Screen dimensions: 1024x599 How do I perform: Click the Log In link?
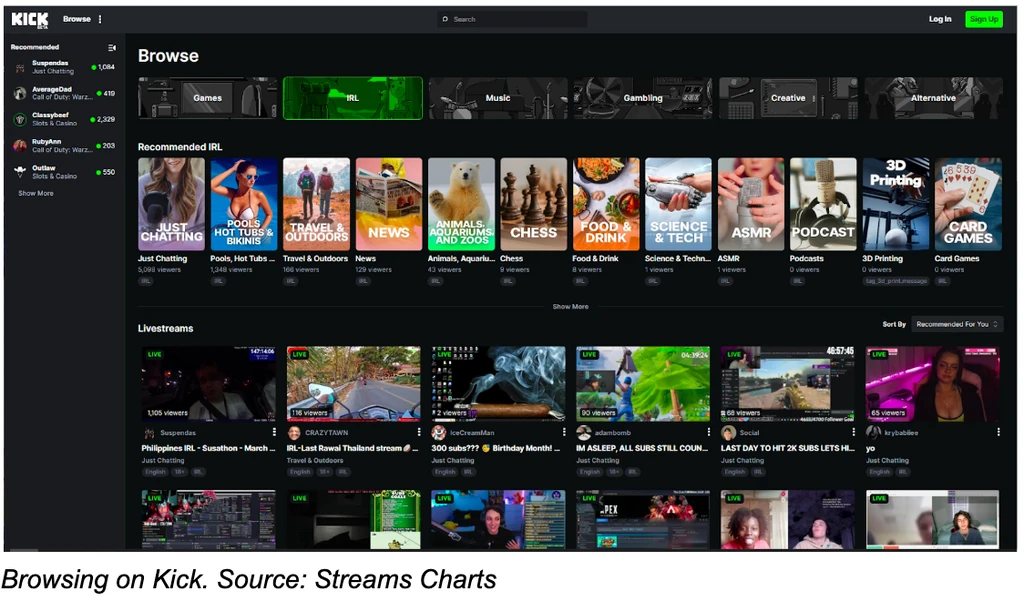(x=940, y=19)
